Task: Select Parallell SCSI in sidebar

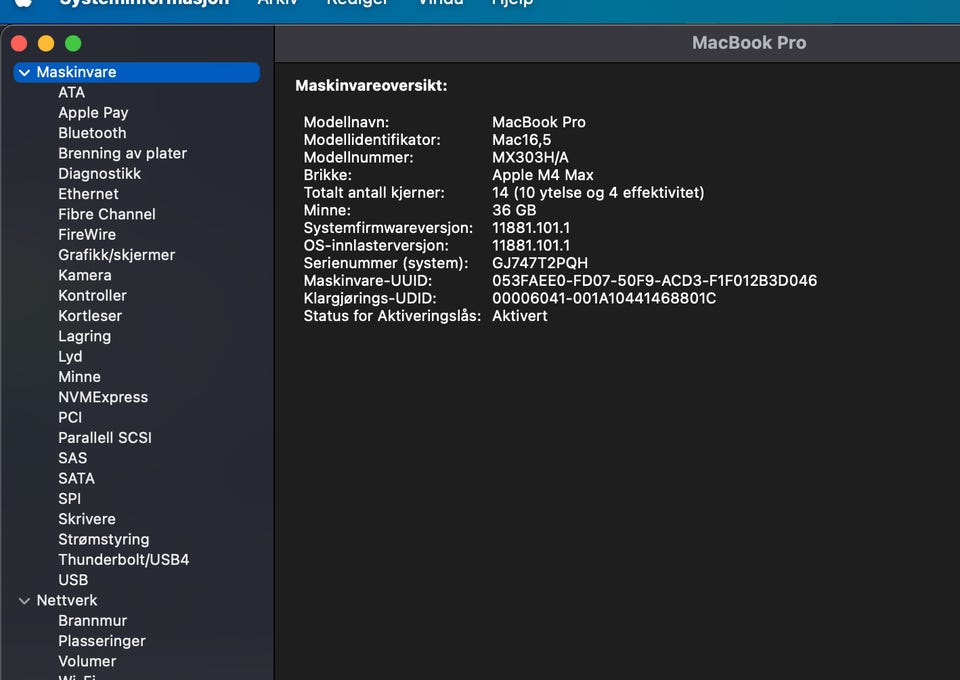Action: (x=105, y=438)
